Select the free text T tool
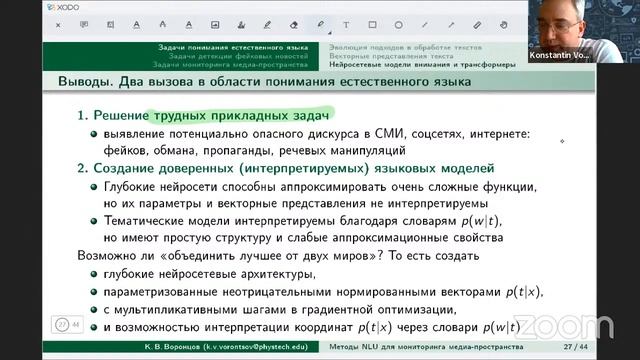The width and height of the screenshot is (640, 360). (x=346, y=25)
